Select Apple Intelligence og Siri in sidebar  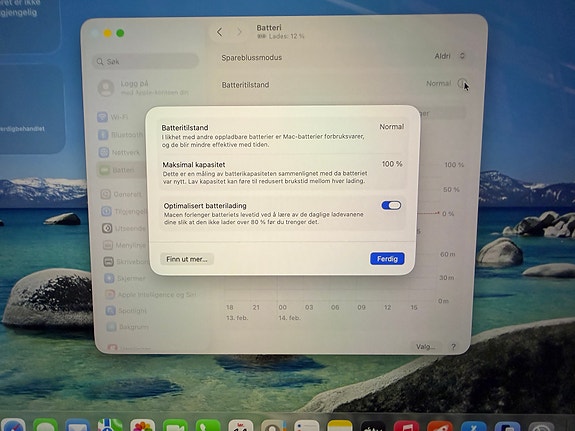pos(151,294)
